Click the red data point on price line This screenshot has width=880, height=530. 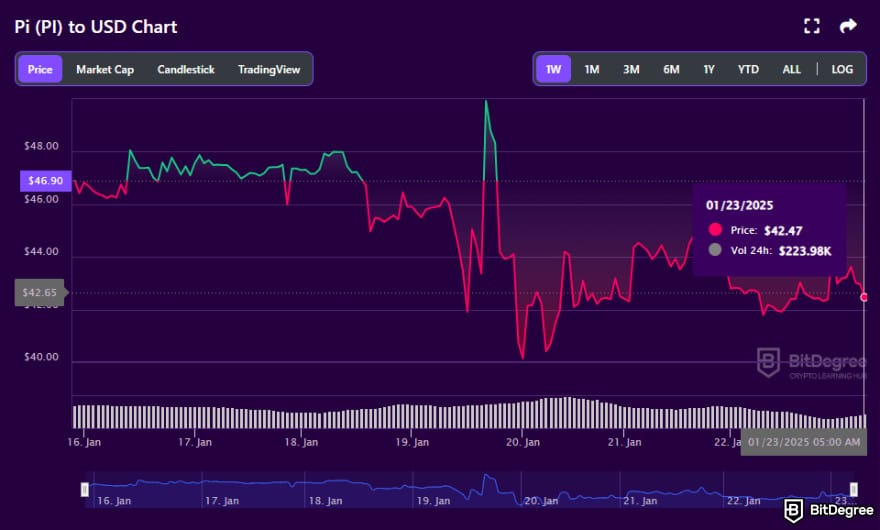pyautogui.click(x=864, y=297)
